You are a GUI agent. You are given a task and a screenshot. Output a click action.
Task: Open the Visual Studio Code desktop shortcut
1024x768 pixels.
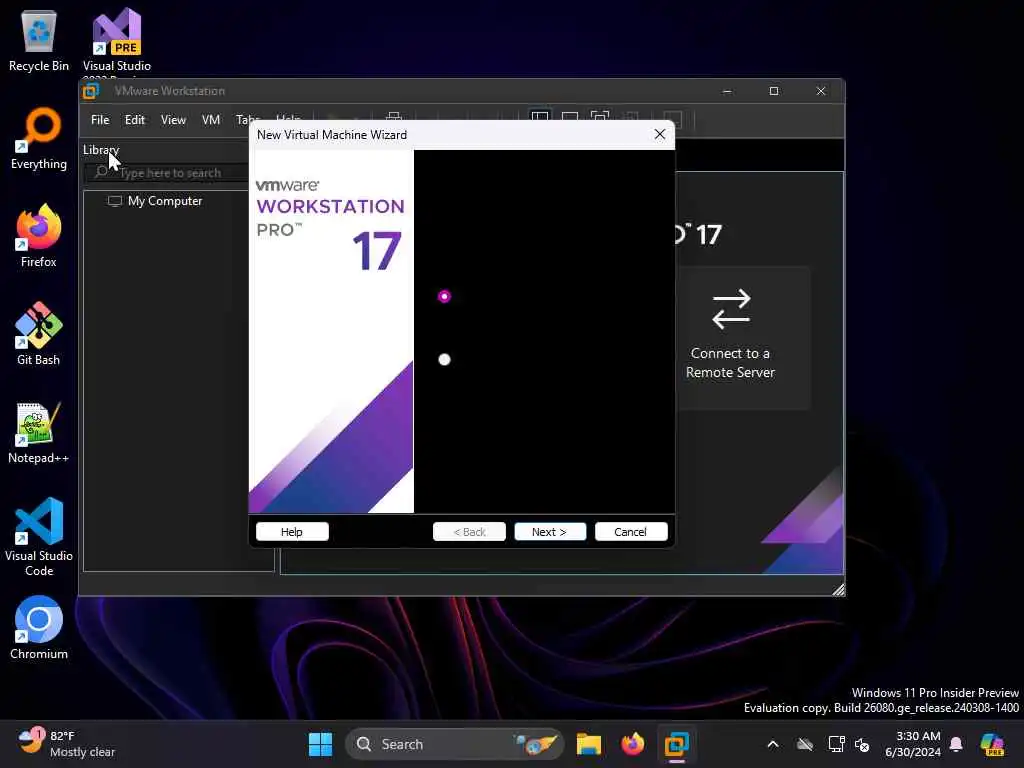pyautogui.click(x=39, y=537)
